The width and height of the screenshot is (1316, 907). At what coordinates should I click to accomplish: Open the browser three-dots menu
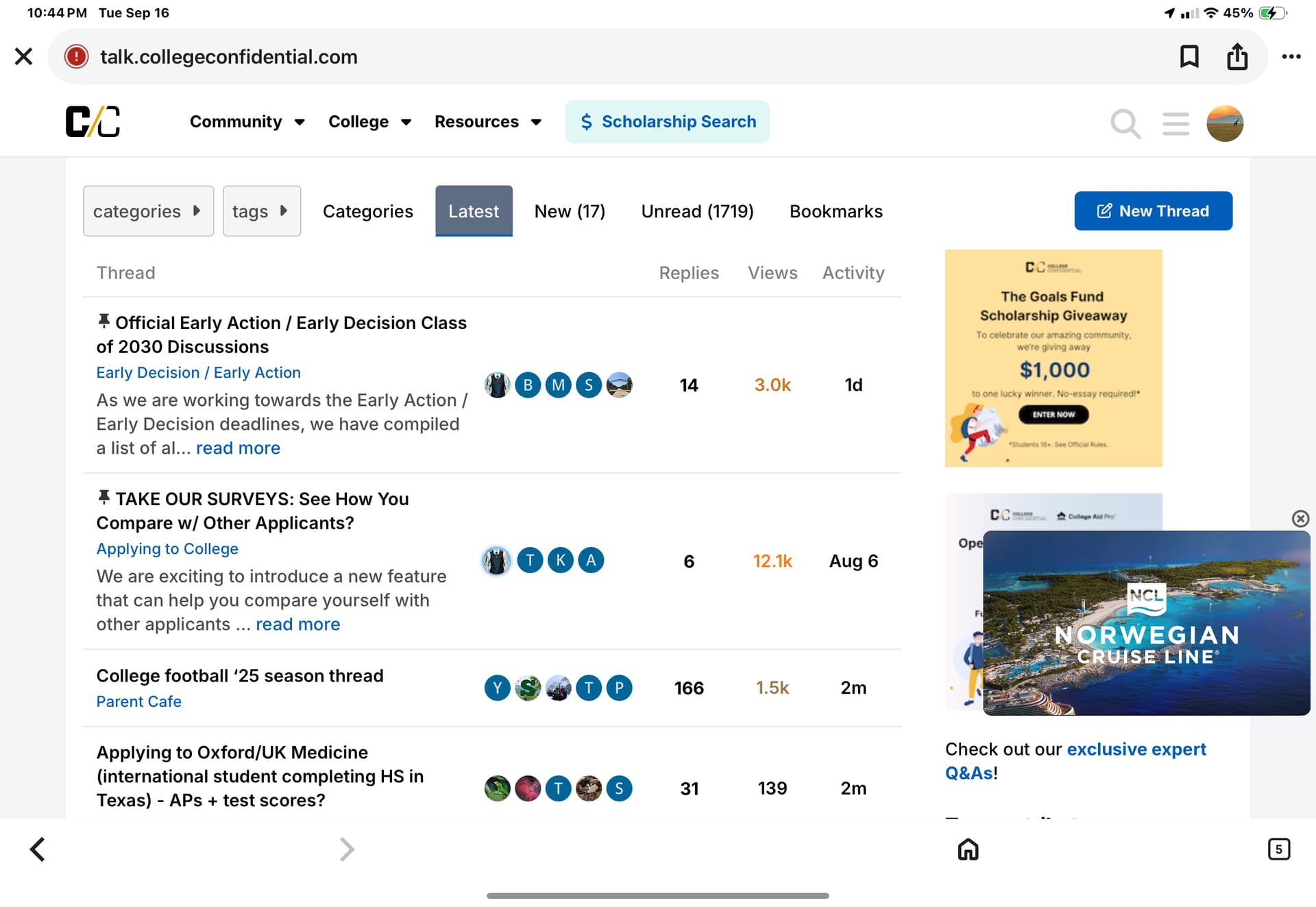point(1291,56)
